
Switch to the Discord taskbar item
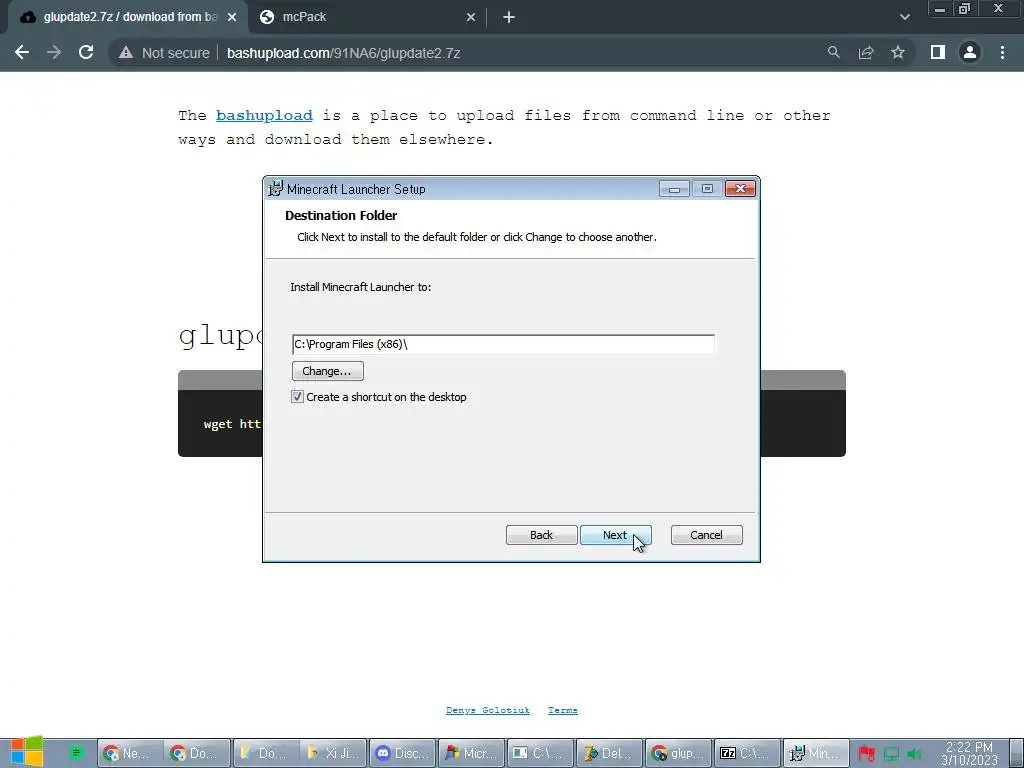click(402, 753)
